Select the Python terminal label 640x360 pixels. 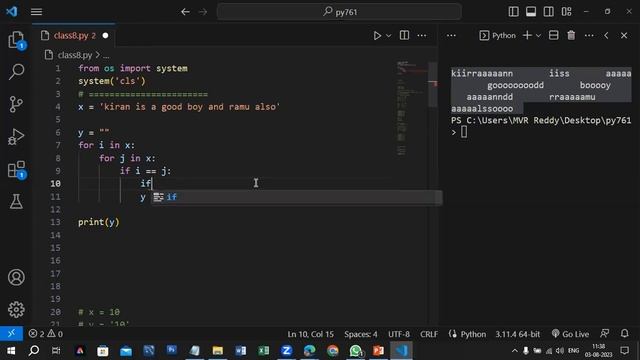click(498, 36)
